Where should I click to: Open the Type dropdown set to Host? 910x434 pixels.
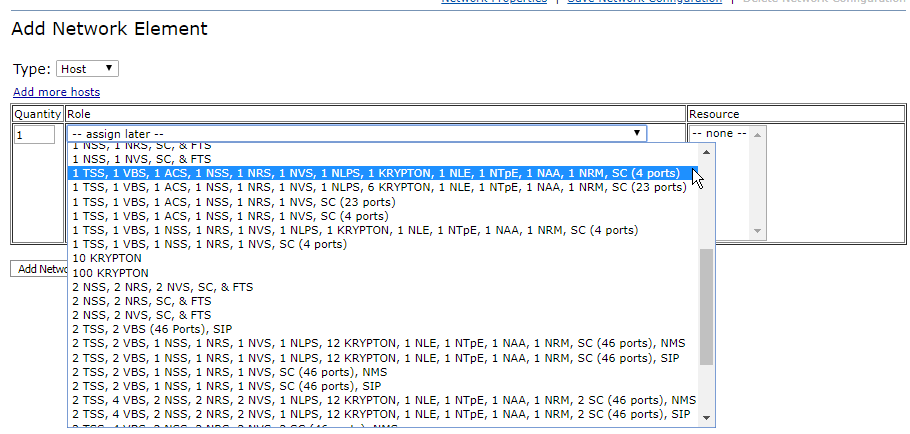[87, 69]
